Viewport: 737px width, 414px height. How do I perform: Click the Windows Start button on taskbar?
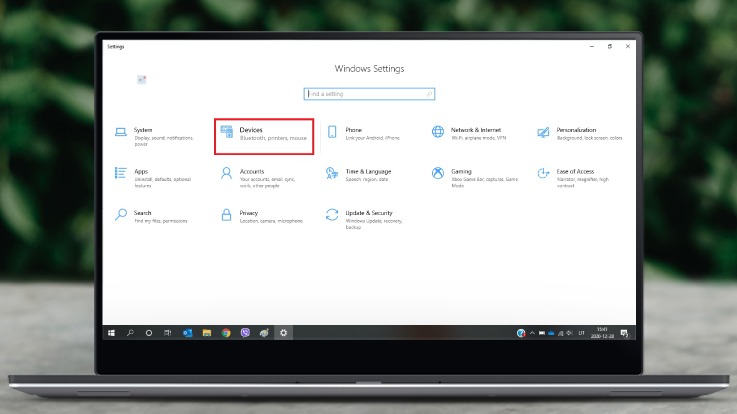click(111, 332)
